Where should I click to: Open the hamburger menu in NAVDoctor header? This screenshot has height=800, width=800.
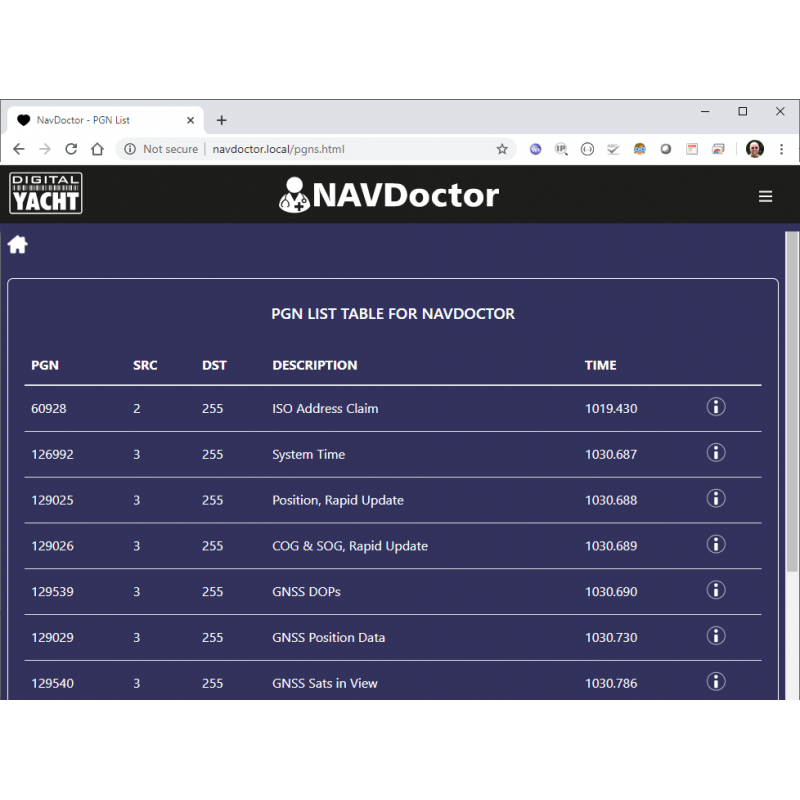pyautogui.click(x=765, y=196)
